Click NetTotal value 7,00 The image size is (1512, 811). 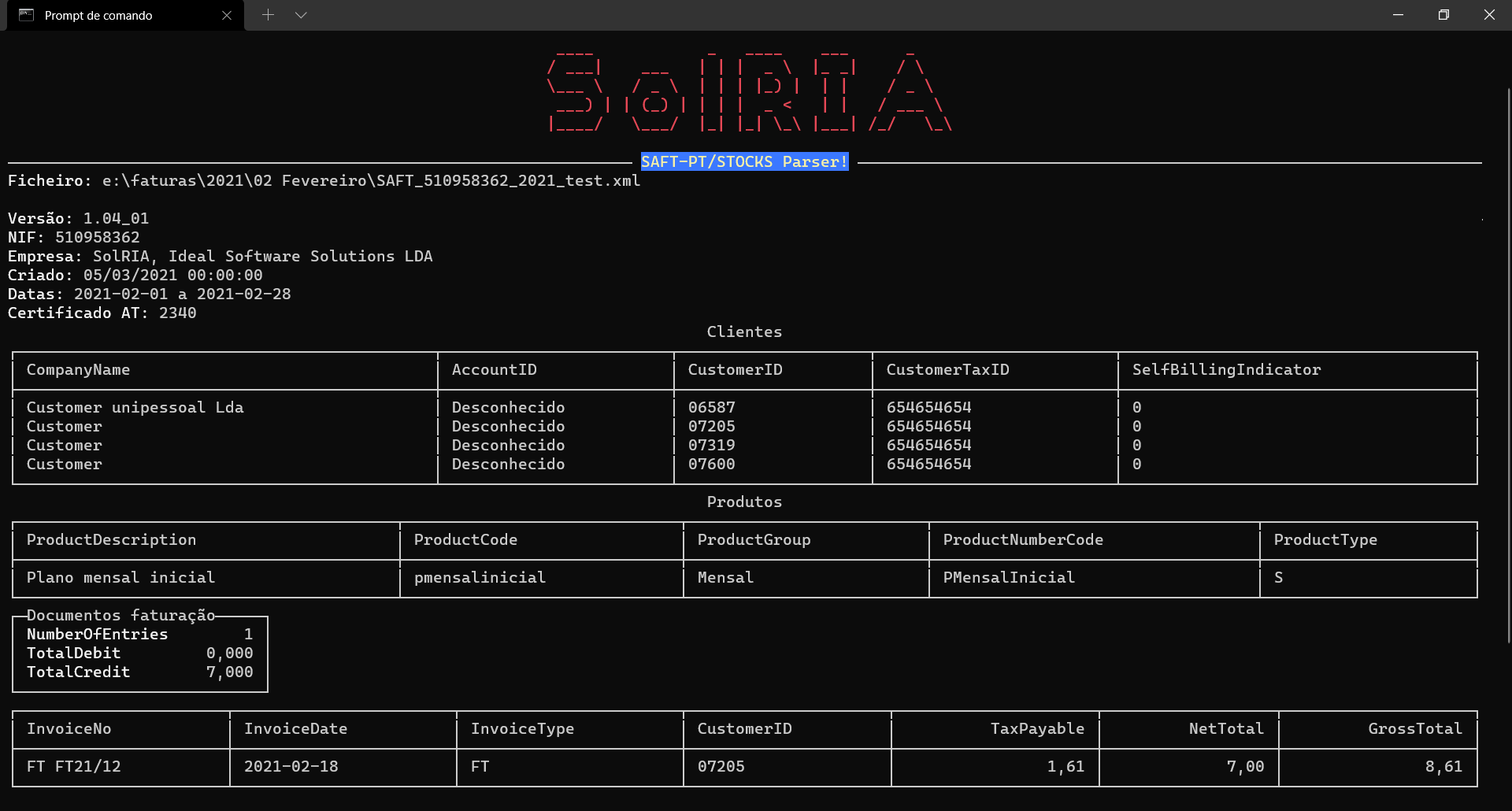tap(1245, 766)
